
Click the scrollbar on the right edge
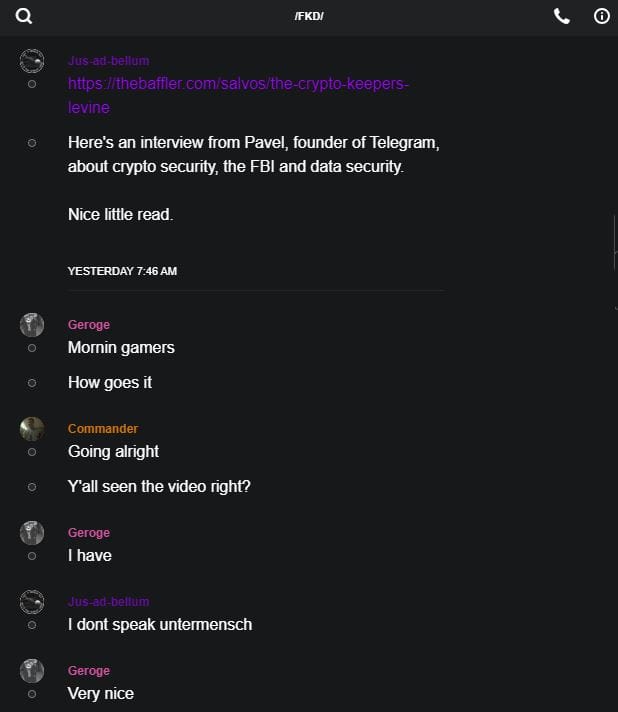coord(614,242)
